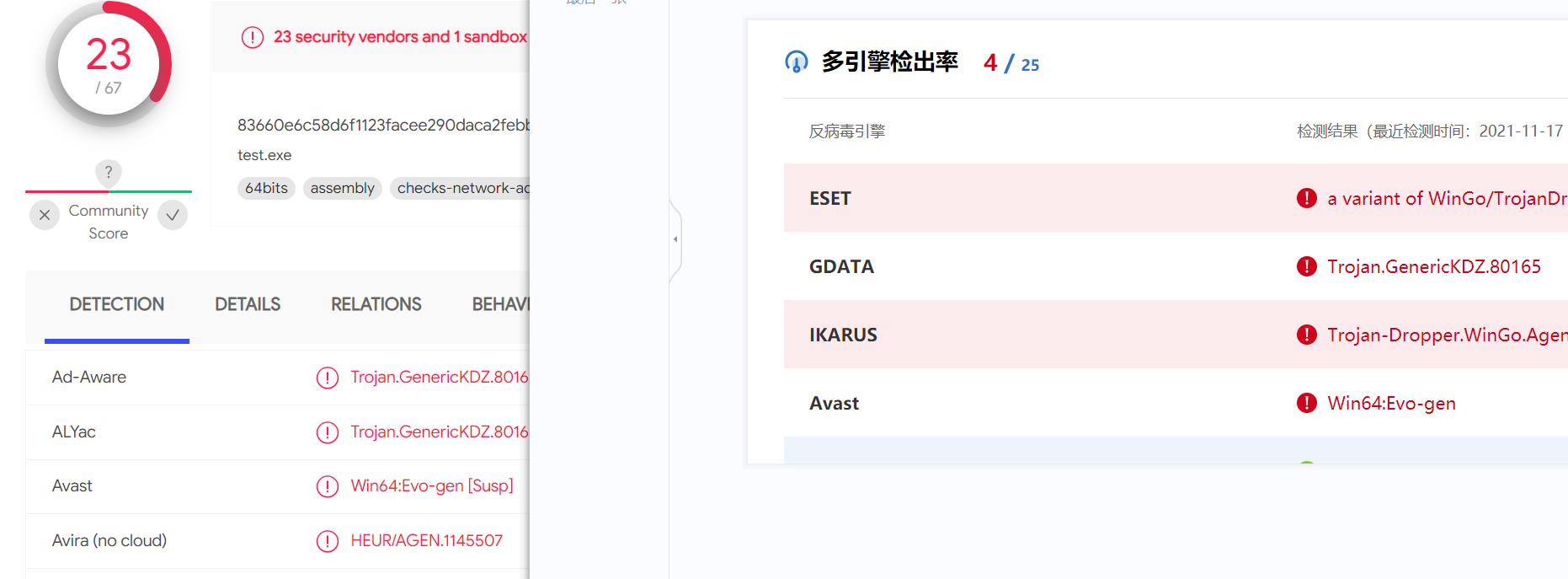Click the test.exe file name

click(x=264, y=155)
